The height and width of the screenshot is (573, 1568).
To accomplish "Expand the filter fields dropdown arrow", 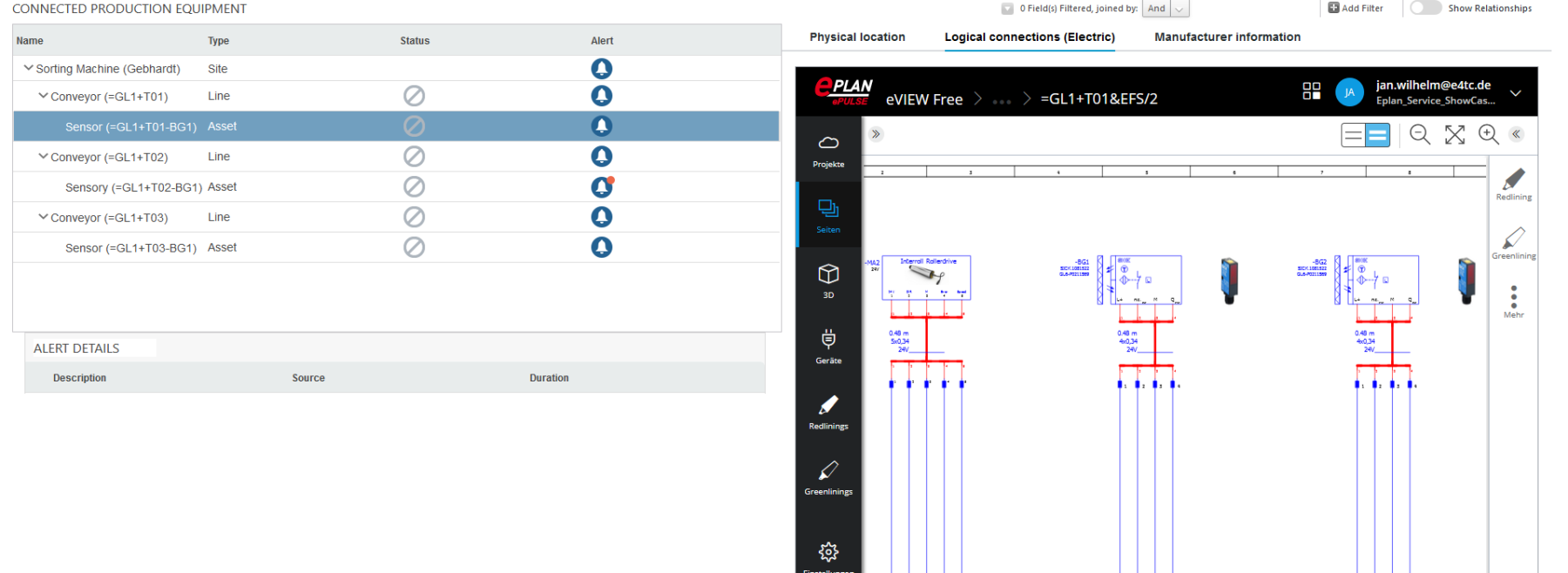I will (1007, 9).
